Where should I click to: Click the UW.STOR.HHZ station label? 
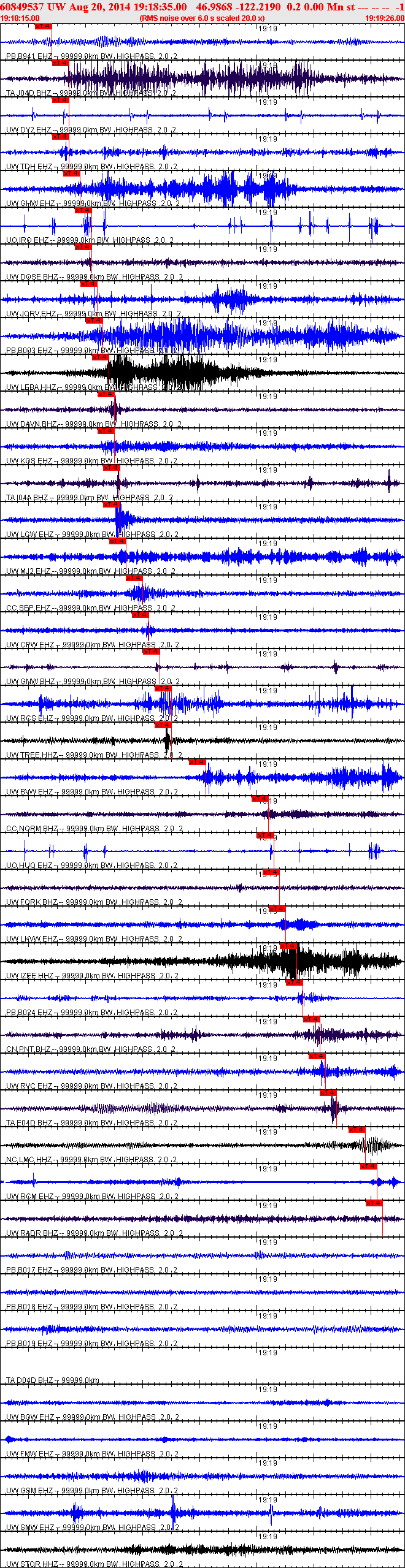(x=32, y=1564)
